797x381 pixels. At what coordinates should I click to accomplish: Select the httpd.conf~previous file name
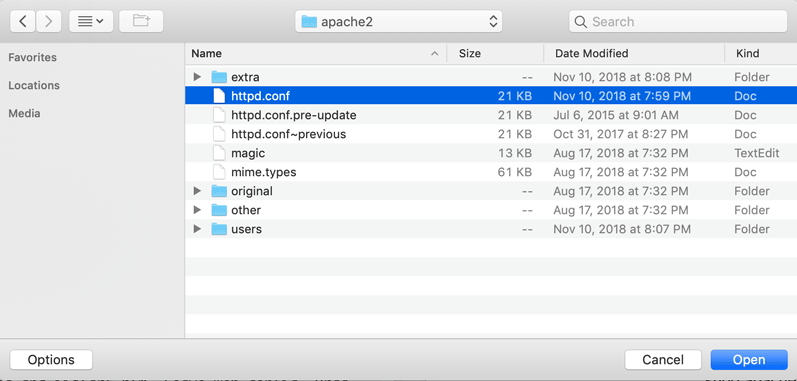click(289, 135)
